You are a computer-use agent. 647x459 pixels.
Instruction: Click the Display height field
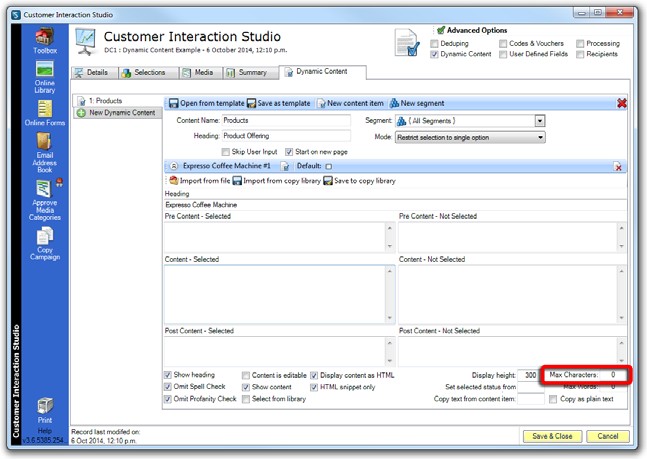tap(530, 375)
